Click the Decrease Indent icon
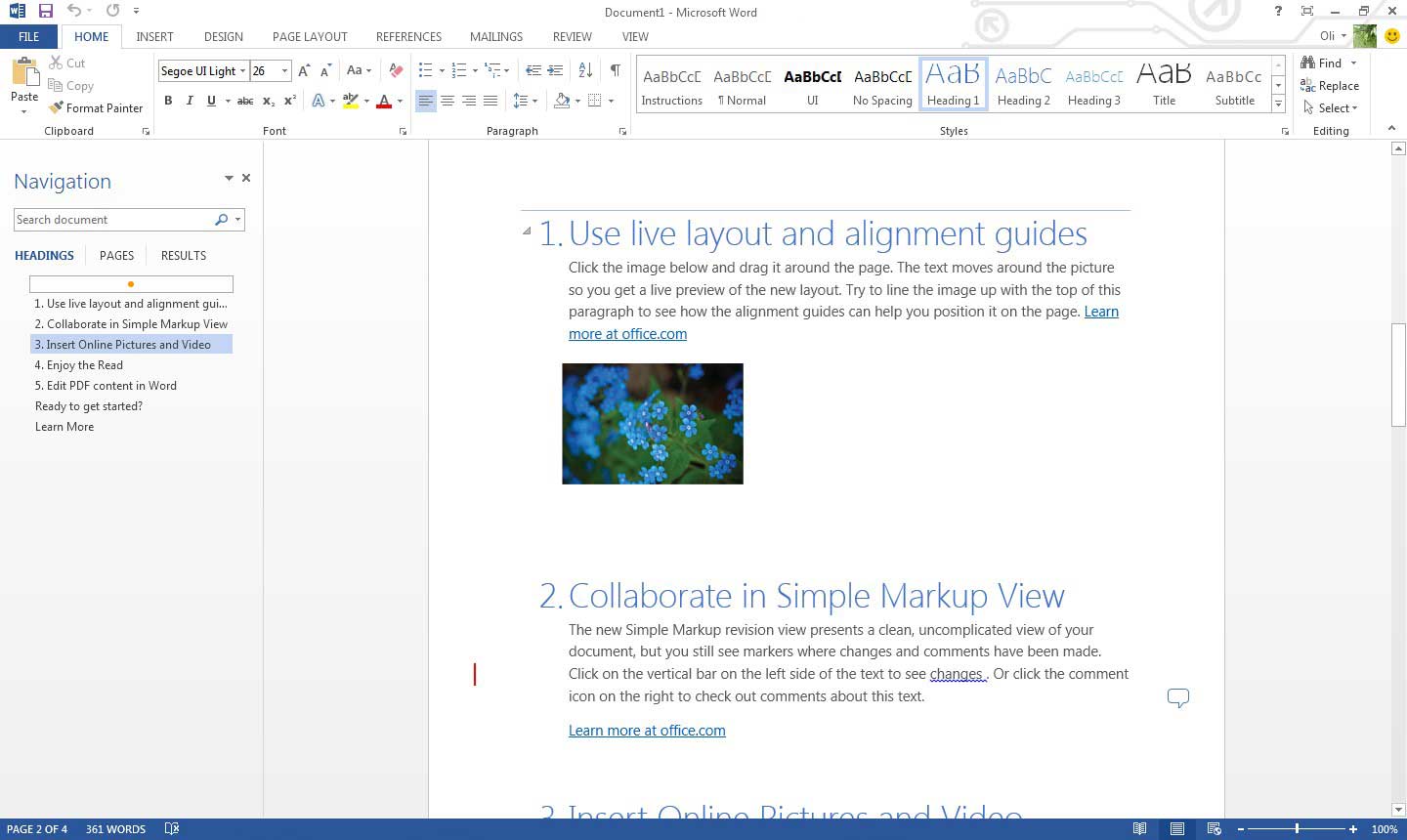1407x840 pixels. (x=533, y=70)
